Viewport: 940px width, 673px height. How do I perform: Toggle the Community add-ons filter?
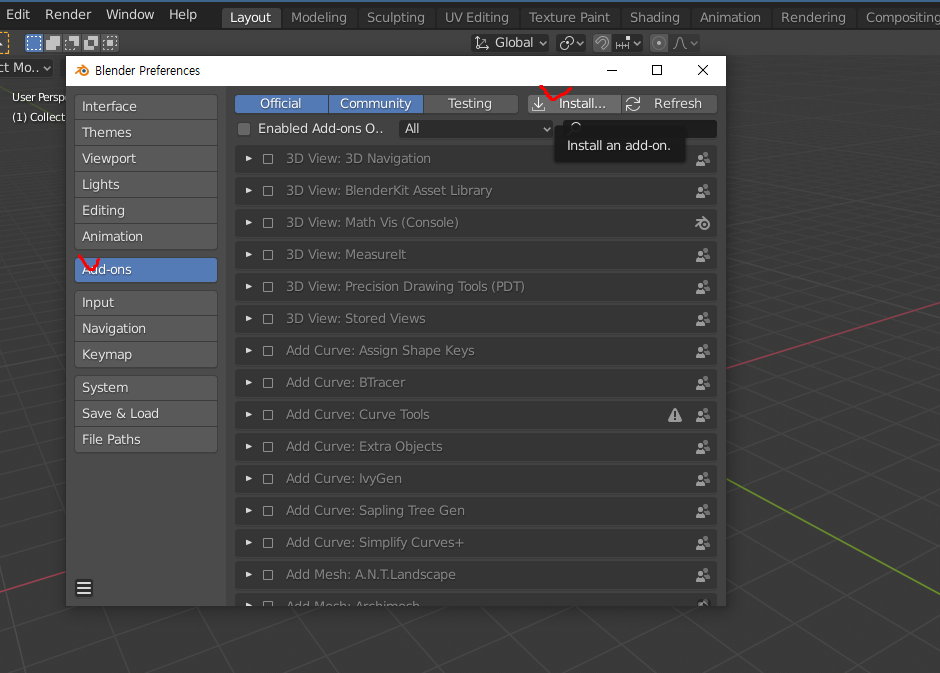[376, 104]
